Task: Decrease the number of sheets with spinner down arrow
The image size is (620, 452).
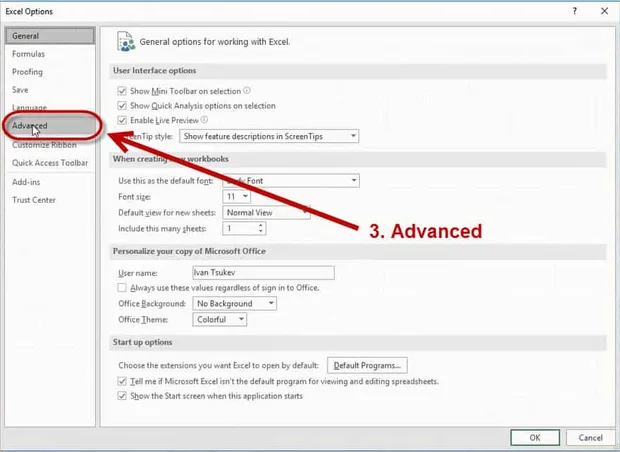Action: pos(261,231)
